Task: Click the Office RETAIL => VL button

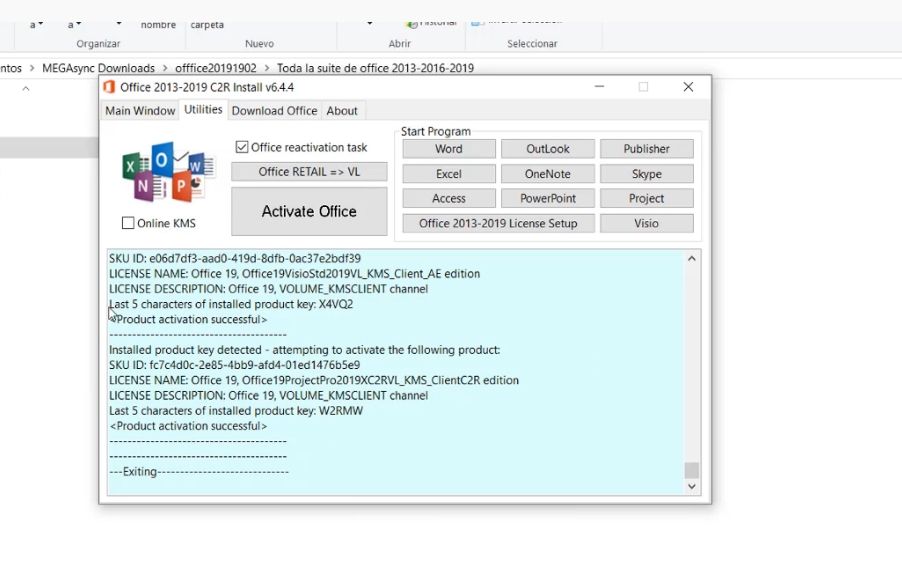Action: (x=309, y=171)
